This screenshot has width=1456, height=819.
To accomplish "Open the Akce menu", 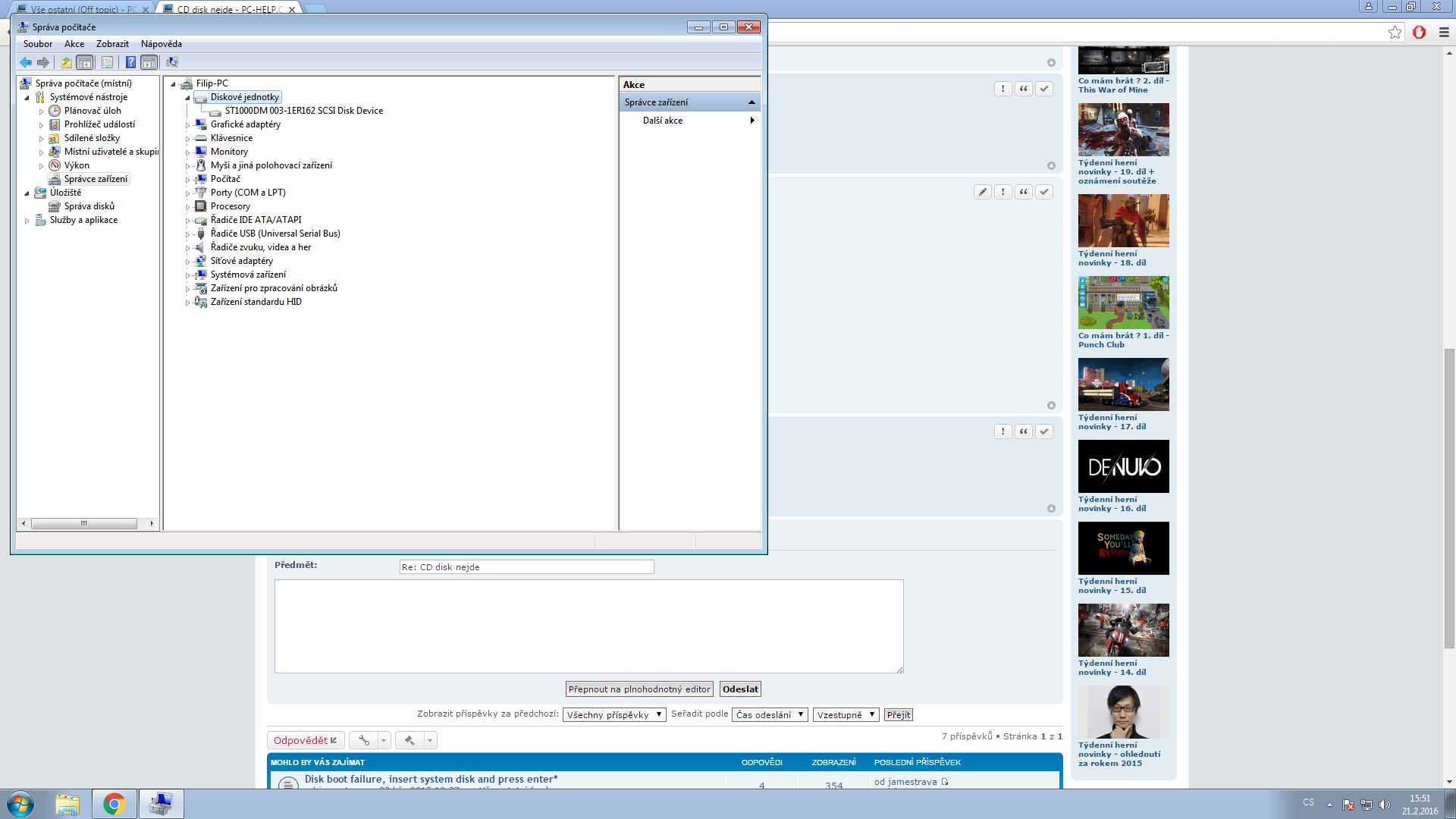I will coord(74,44).
